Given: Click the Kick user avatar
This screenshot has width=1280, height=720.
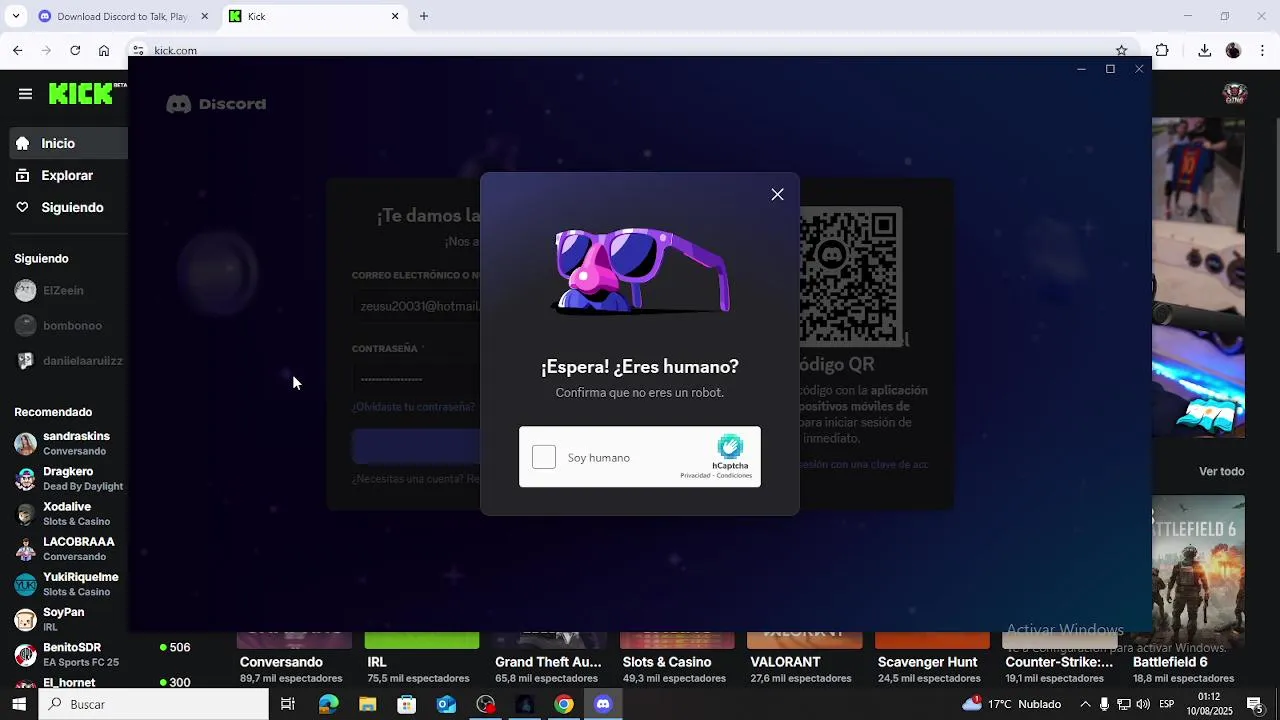Looking at the screenshot, I should pos(1235,94).
